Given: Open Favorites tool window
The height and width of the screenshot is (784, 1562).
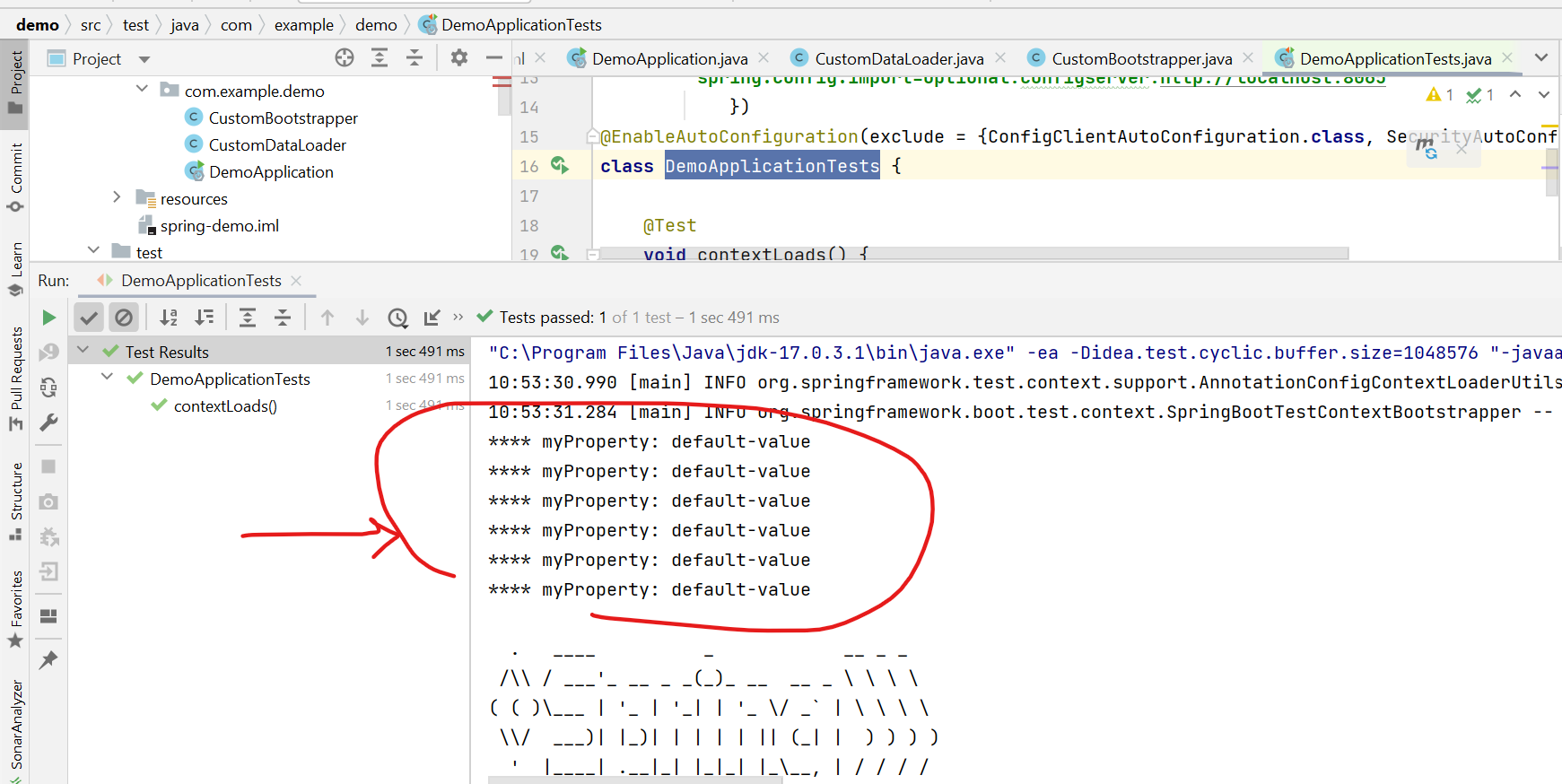Looking at the screenshot, I should [16, 609].
